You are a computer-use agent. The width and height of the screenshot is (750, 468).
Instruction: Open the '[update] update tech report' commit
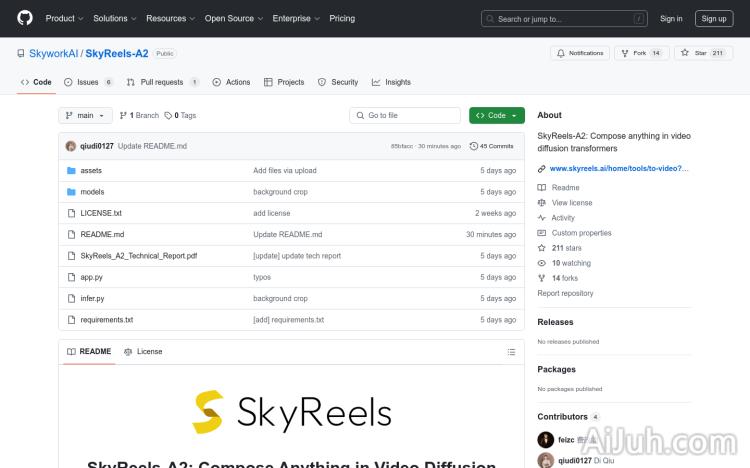coord(297,256)
